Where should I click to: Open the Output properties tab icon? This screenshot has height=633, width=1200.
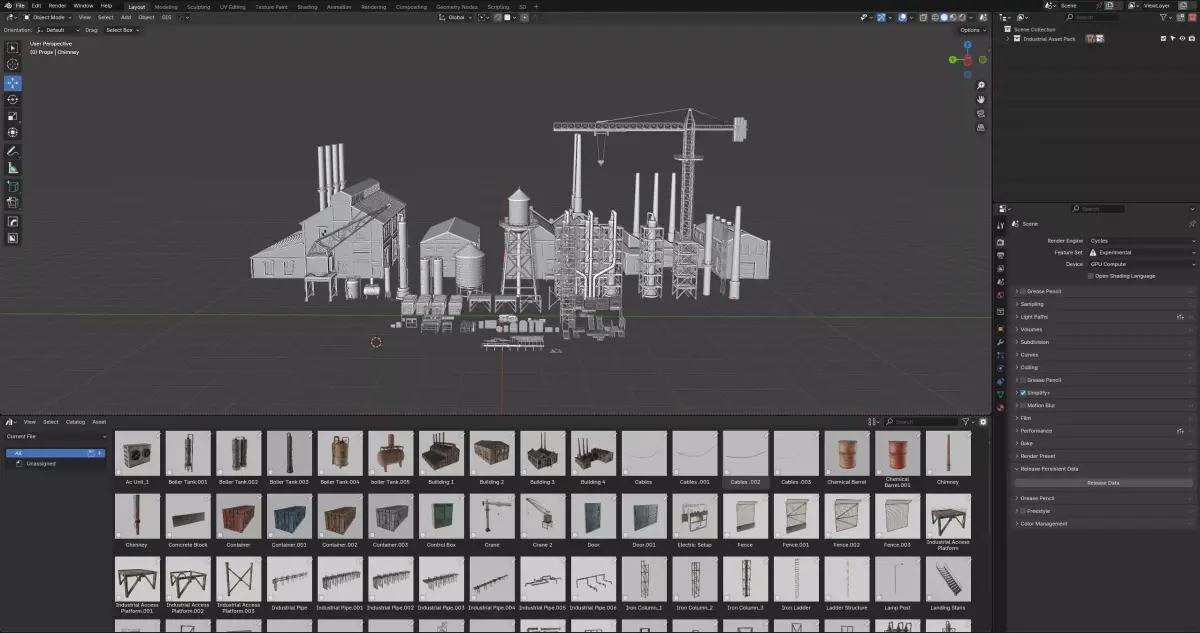pos(1000,255)
